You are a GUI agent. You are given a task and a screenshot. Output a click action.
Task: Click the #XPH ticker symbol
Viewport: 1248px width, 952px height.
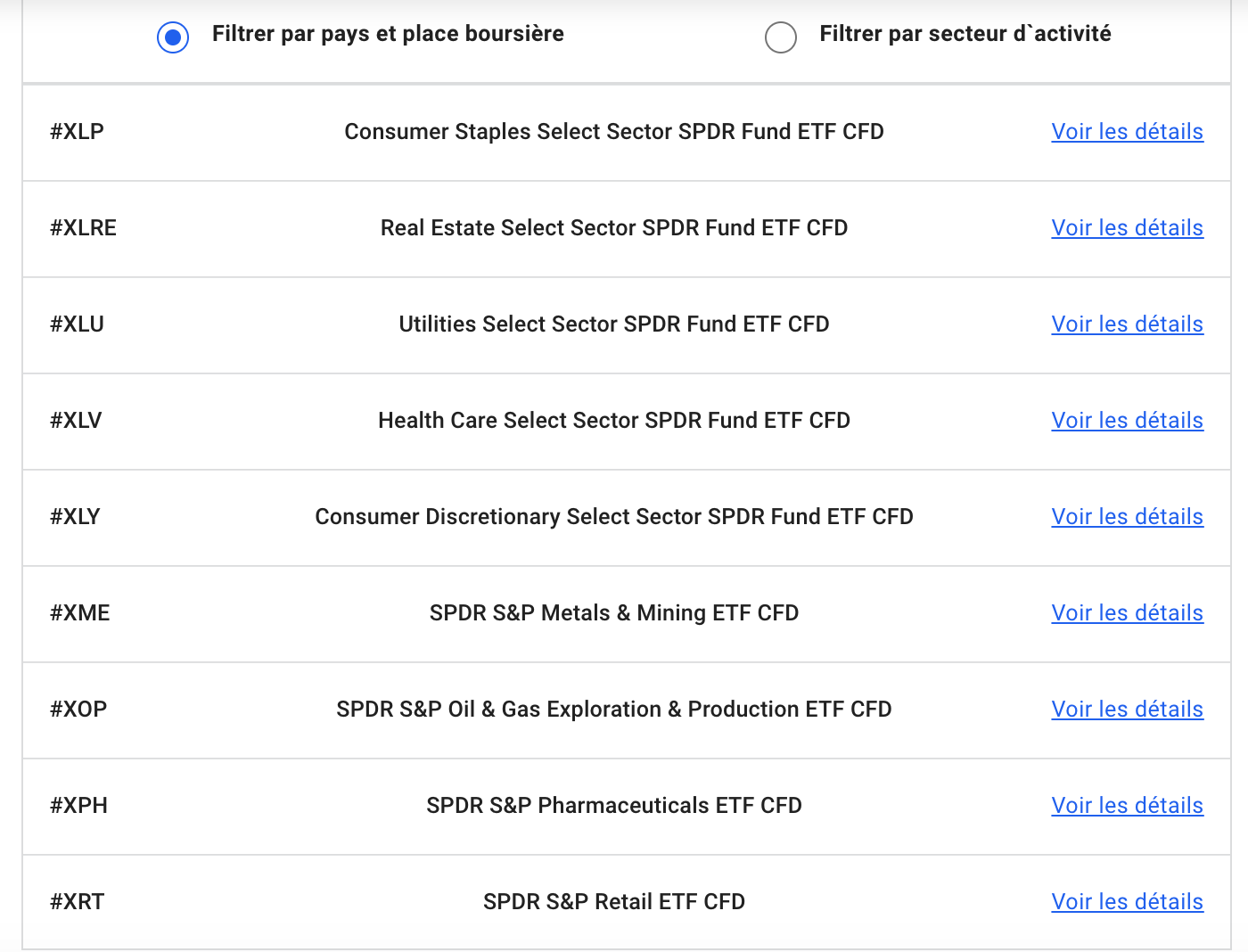click(78, 806)
